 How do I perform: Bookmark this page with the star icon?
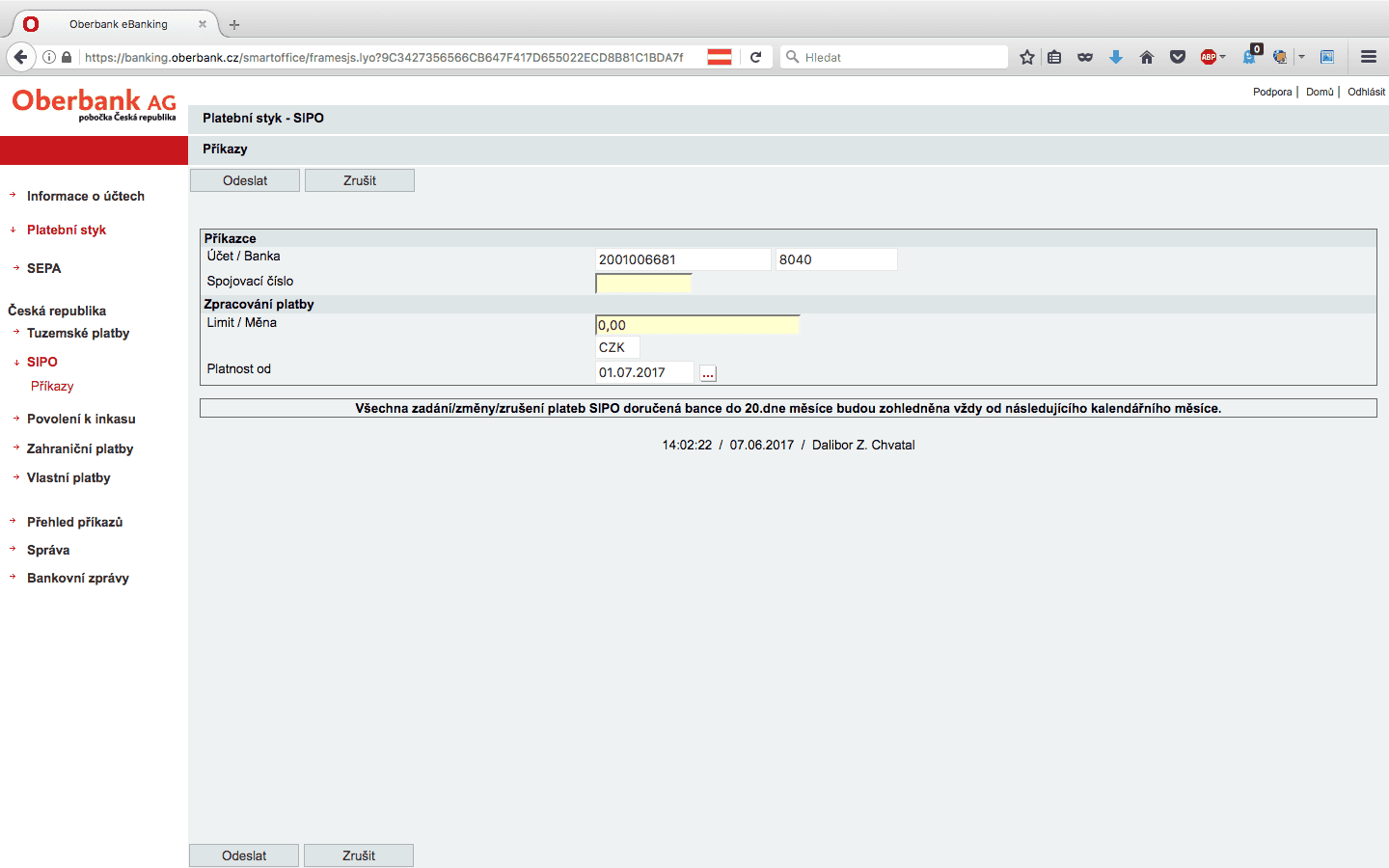pyautogui.click(x=1027, y=57)
